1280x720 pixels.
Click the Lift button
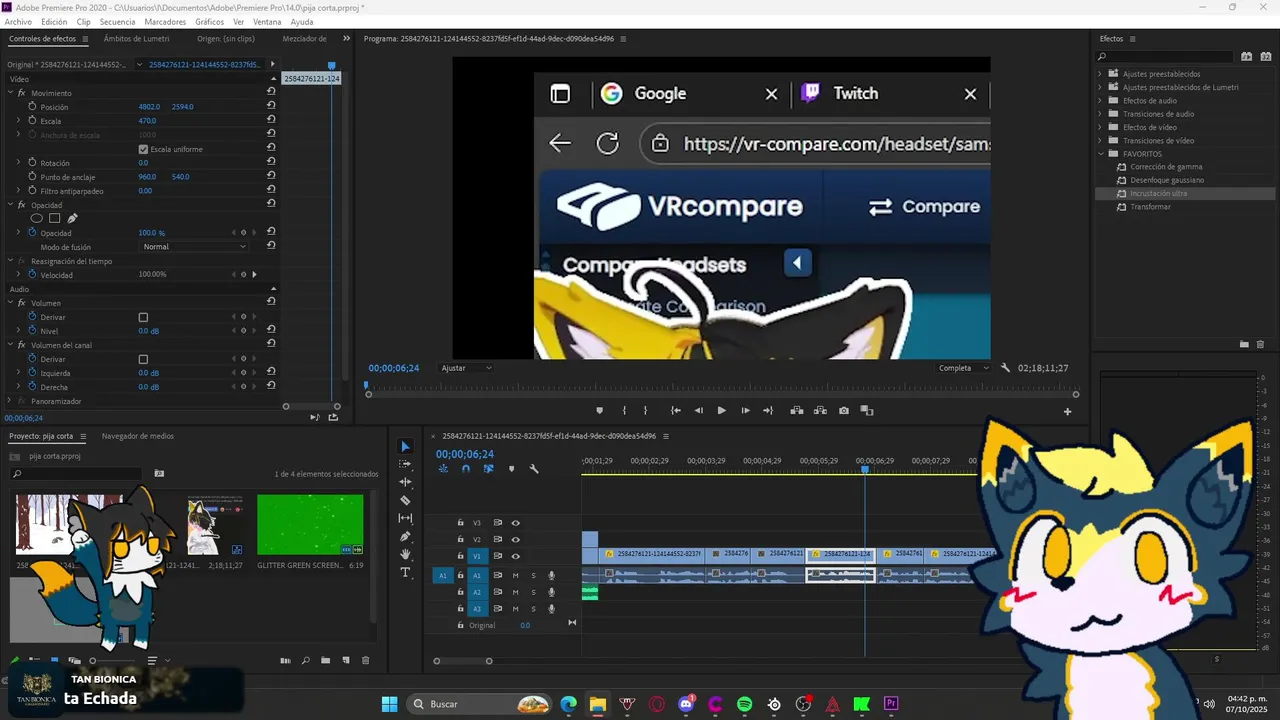[x=797, y=410]
